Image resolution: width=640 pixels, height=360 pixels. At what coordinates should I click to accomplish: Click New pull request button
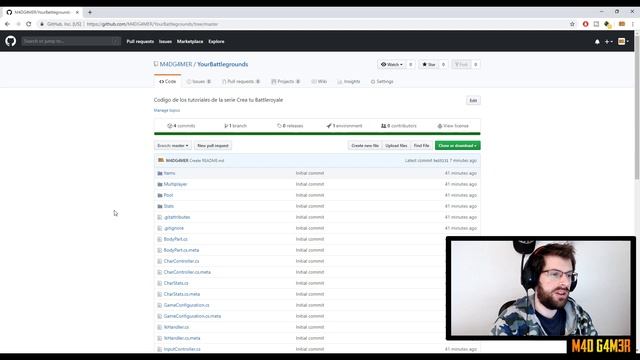point(213,146)
